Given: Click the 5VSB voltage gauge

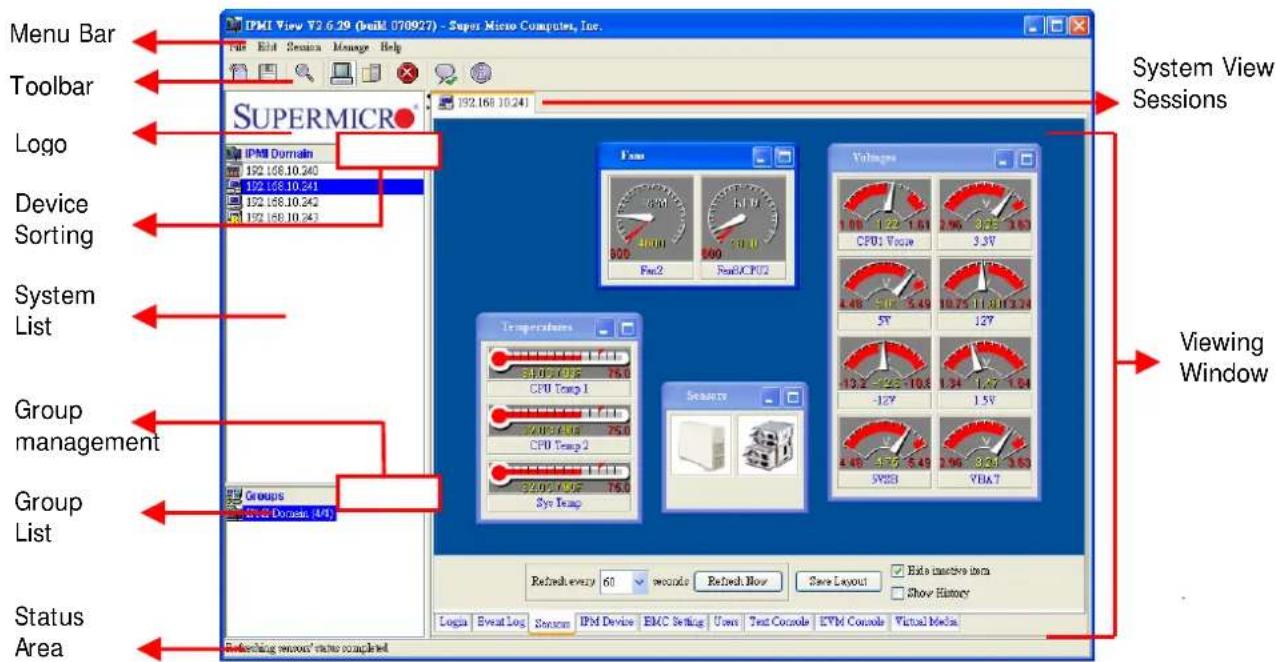Looking at the screenshot, I should coord(884,444).
